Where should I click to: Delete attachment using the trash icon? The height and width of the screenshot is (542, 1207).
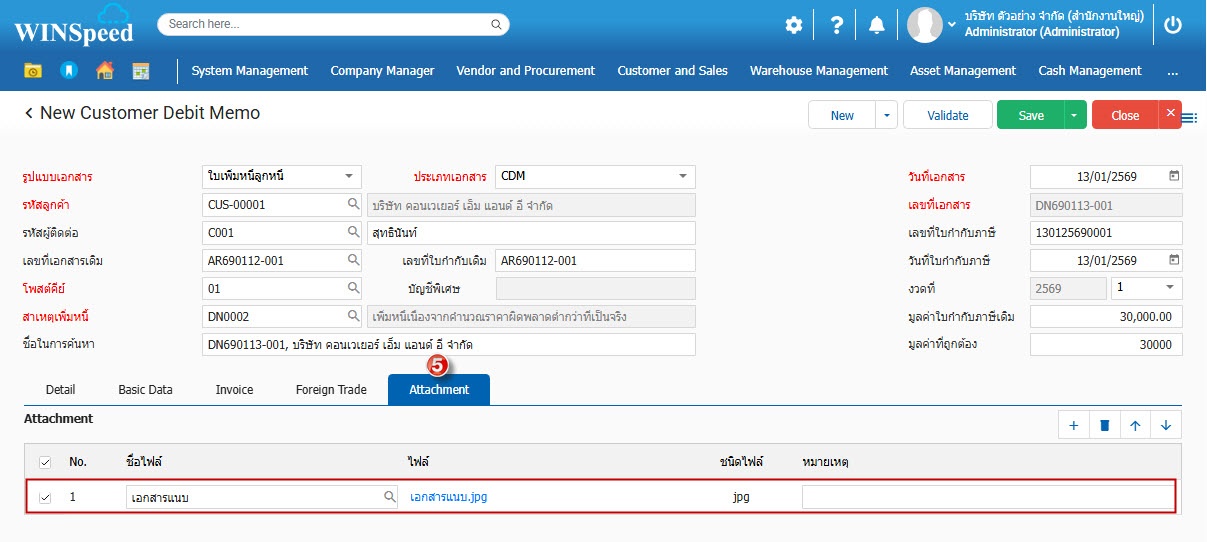point(1104,425)
